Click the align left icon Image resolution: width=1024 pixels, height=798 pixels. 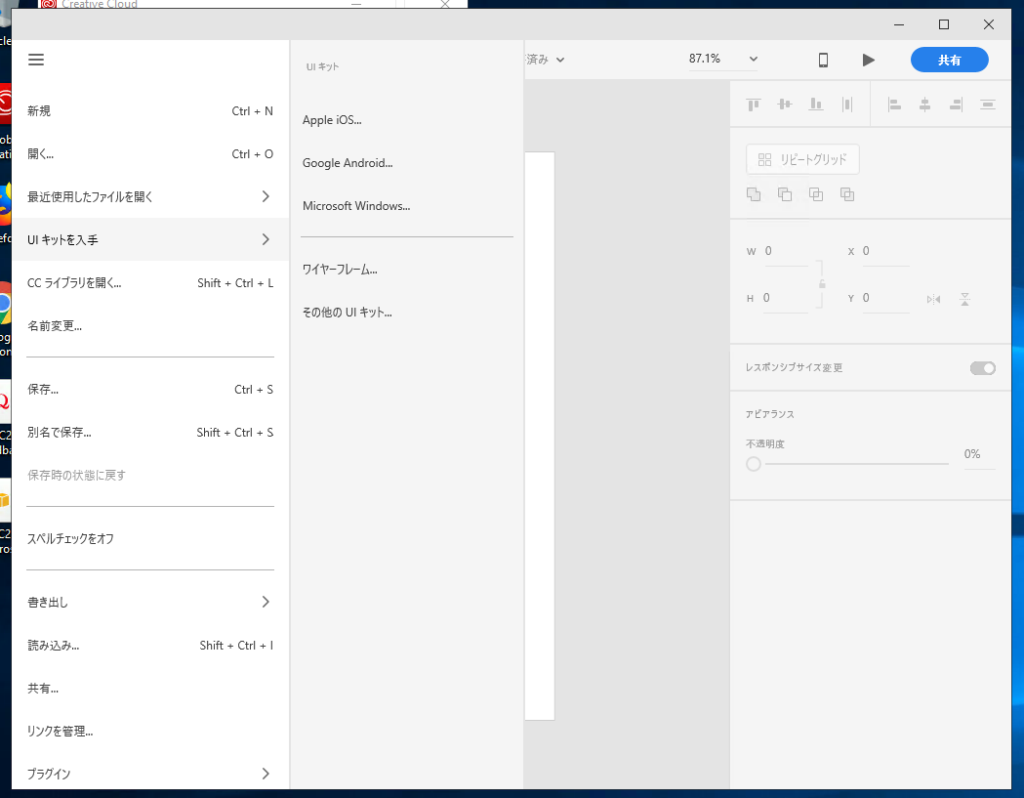coord(894,104)
